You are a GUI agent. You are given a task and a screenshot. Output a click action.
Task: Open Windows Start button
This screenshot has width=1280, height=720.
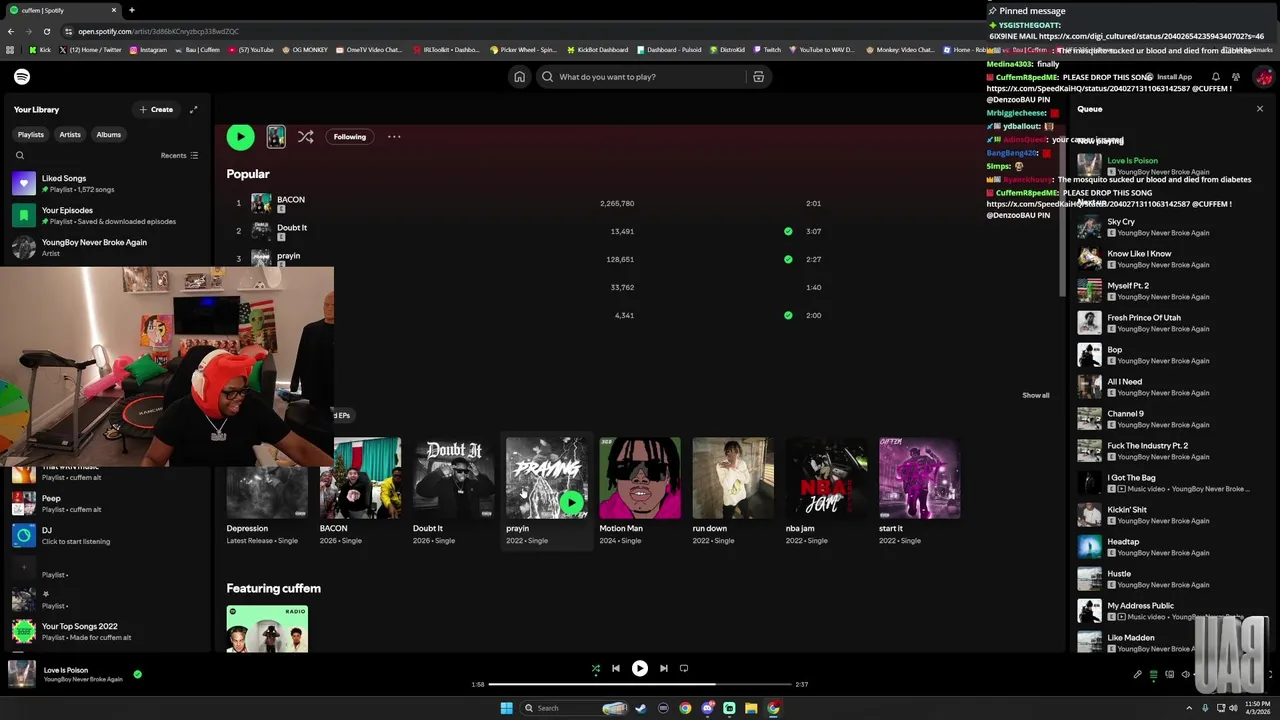pyautogui.click(x=507, y=708)
